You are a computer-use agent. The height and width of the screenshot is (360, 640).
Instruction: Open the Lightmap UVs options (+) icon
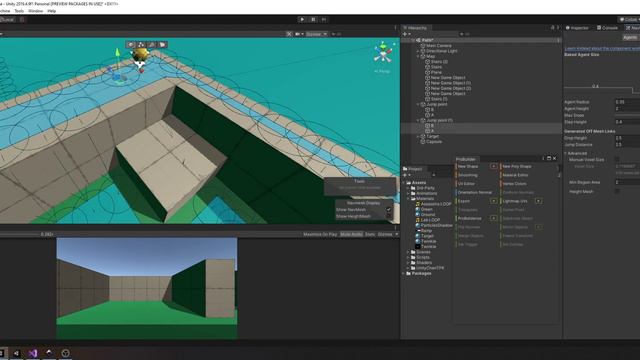click(539, 201)
